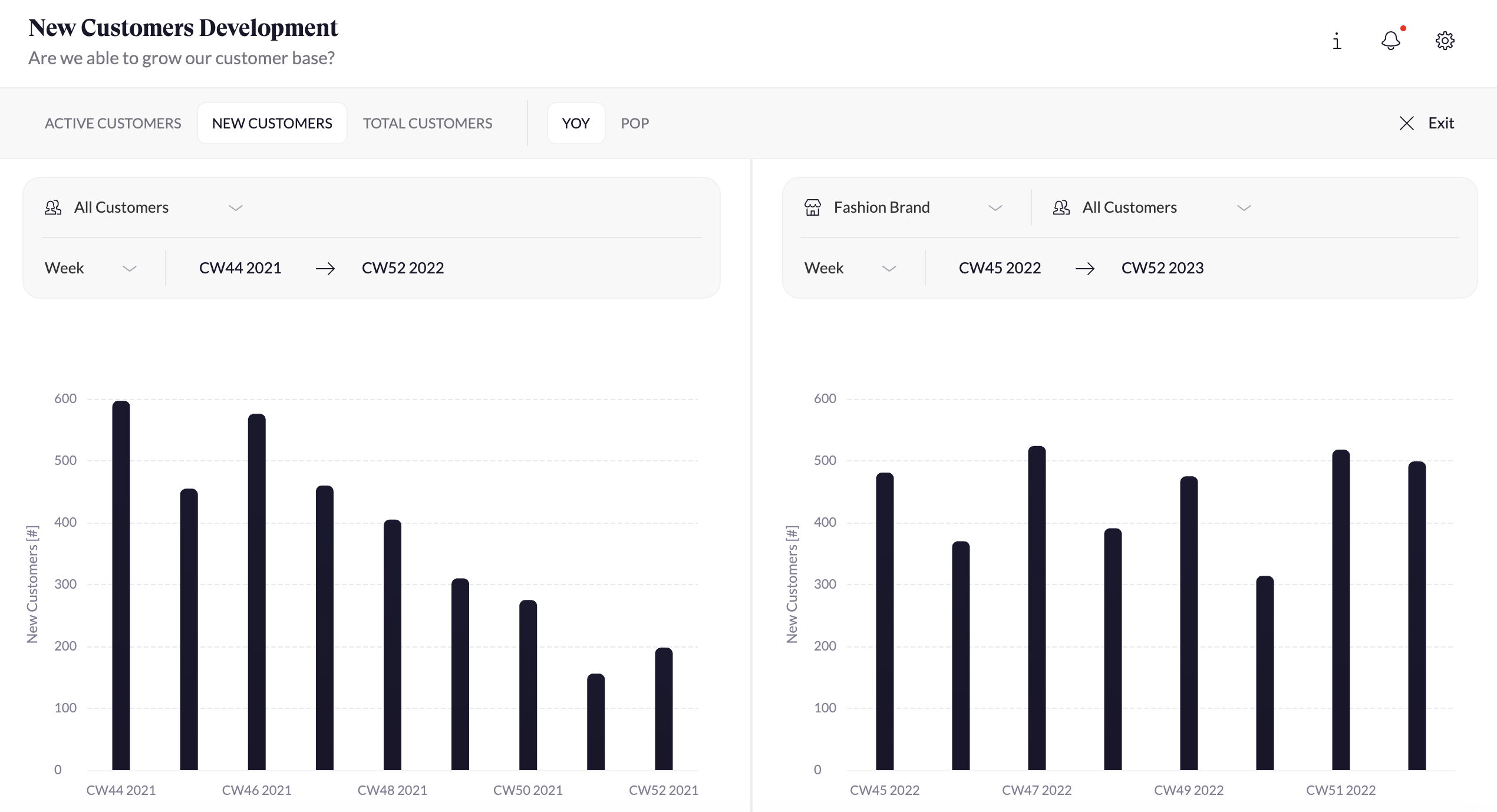This screenshot has width=1497, height=812.
Task: Click the arrow between CW45 2022 and CW52 2023
Action: (x=1086, y=268)
